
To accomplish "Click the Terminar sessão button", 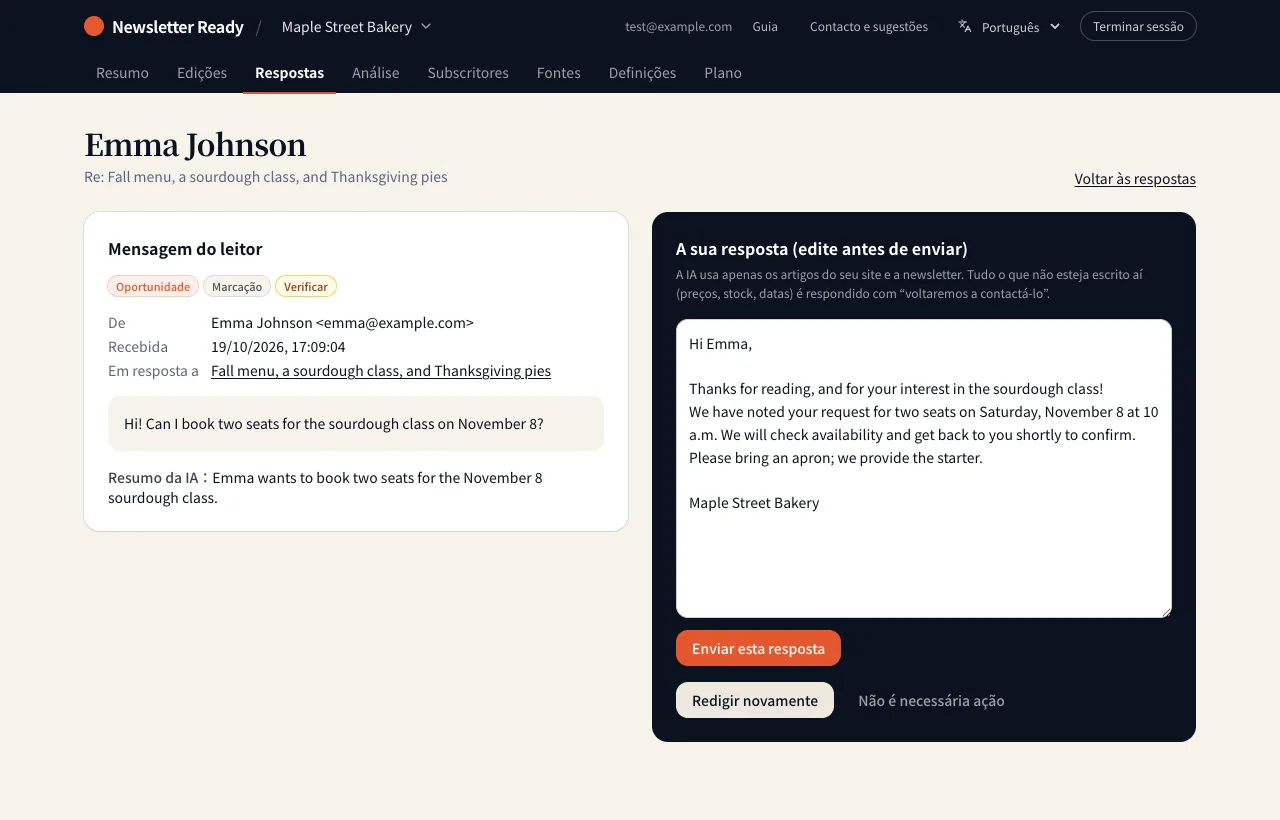I will 1138,26.
